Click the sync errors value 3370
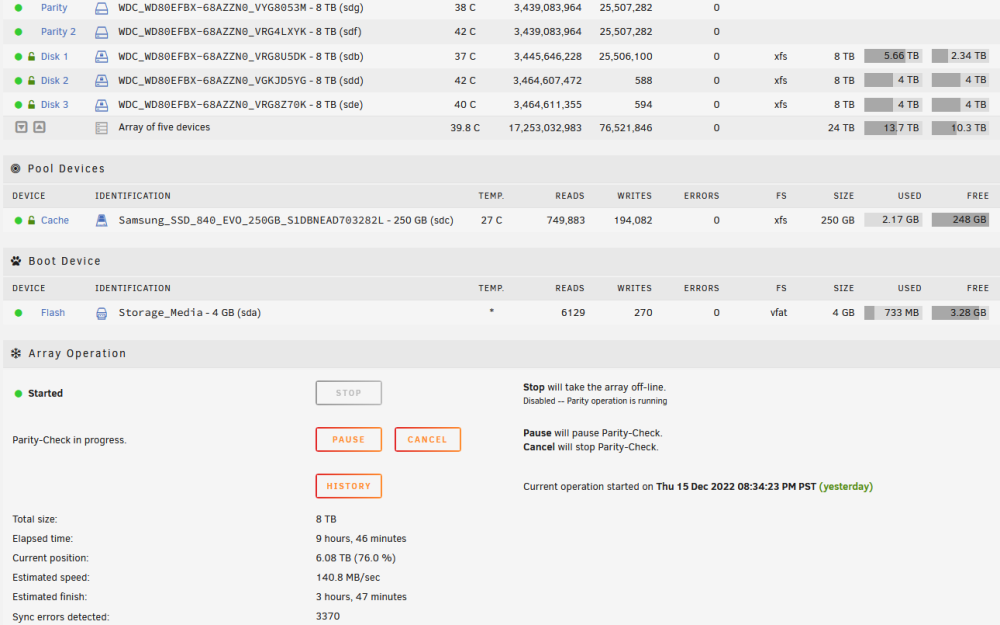The image size is (1000, 625). pyautogui.click(x=328, y=617)
